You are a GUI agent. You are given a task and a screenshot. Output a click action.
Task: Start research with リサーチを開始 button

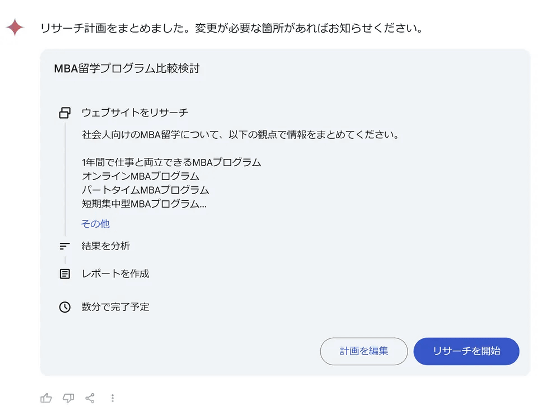(x=466, y=351)
